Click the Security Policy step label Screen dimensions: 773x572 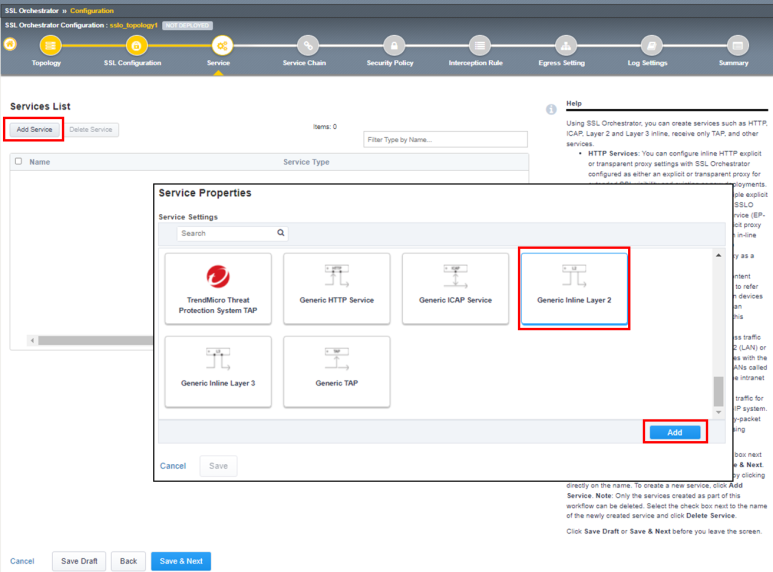pos(390,63)
